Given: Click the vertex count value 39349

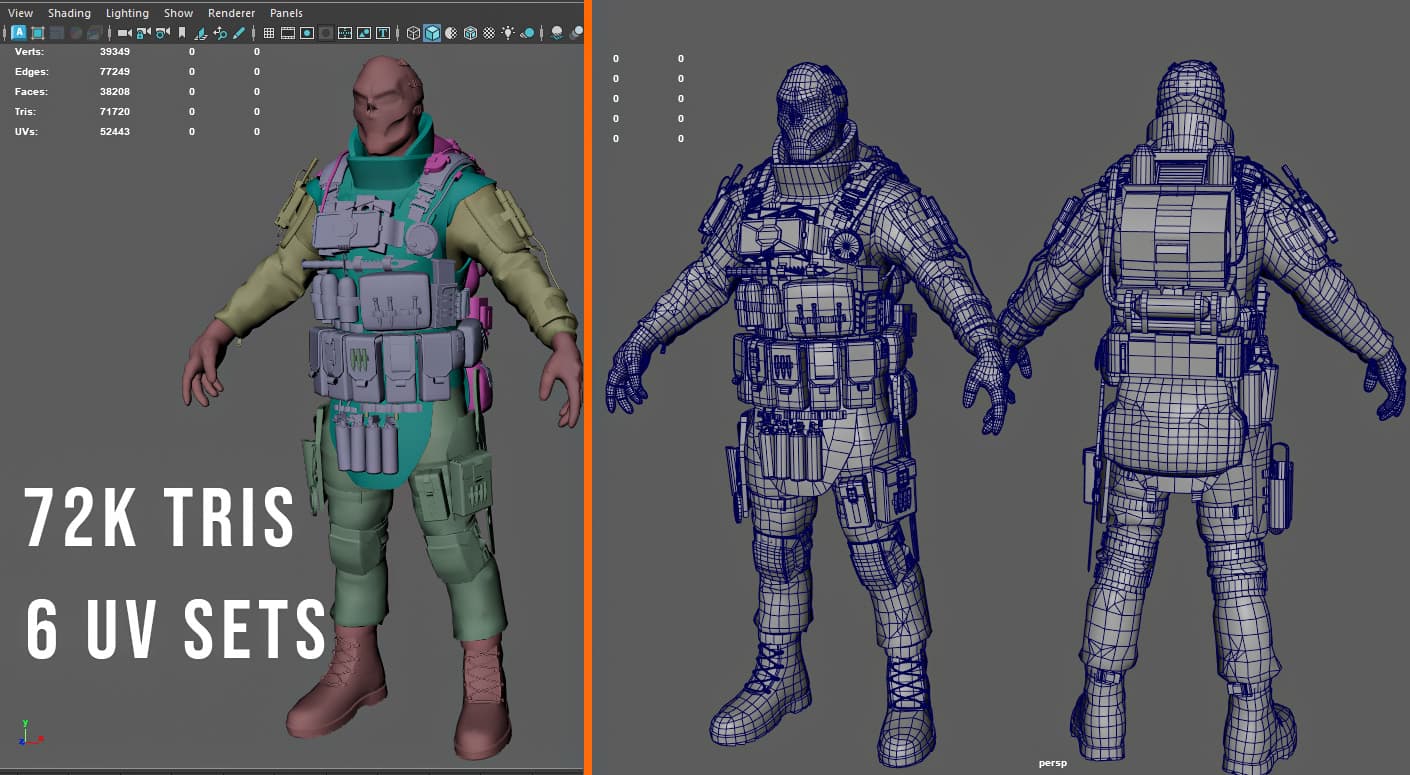Looking at the screenshot, I should click(115, 51).
